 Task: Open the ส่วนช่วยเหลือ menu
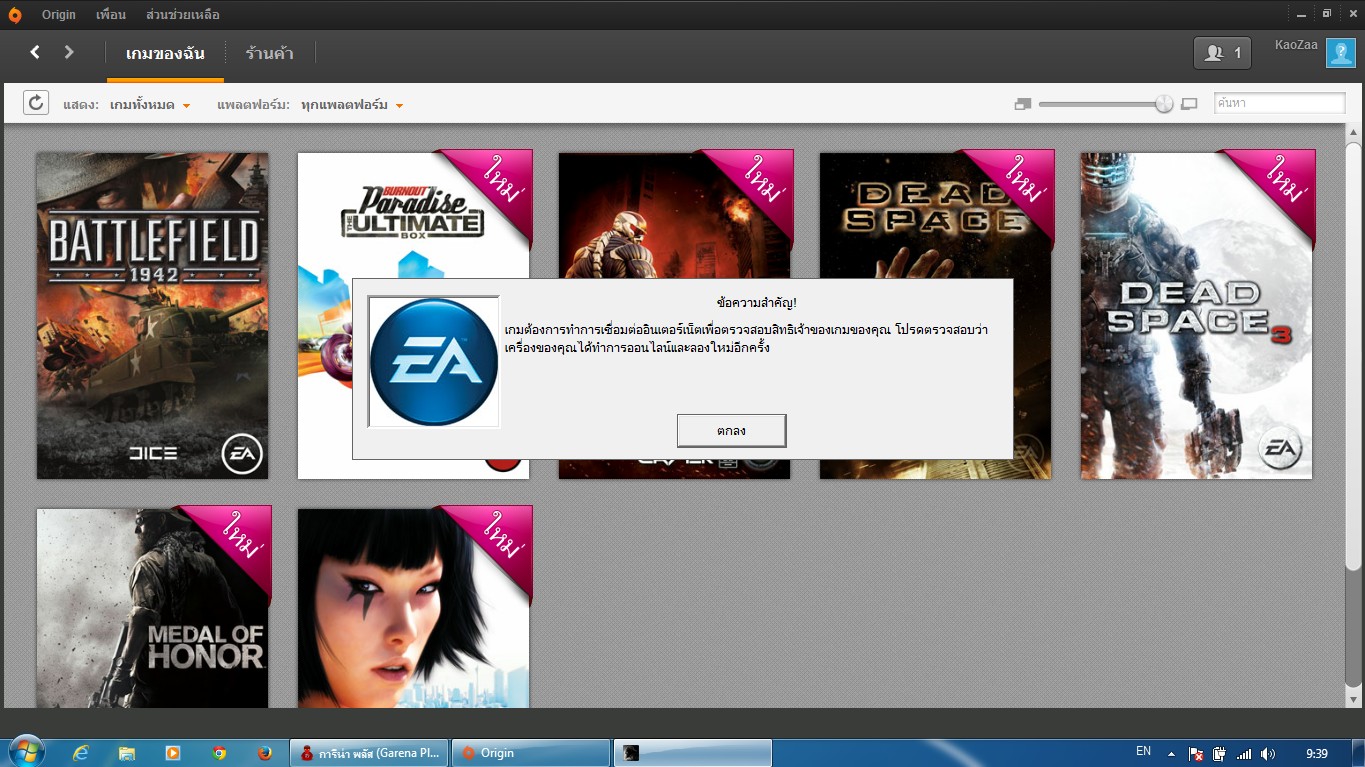[182, 15]
